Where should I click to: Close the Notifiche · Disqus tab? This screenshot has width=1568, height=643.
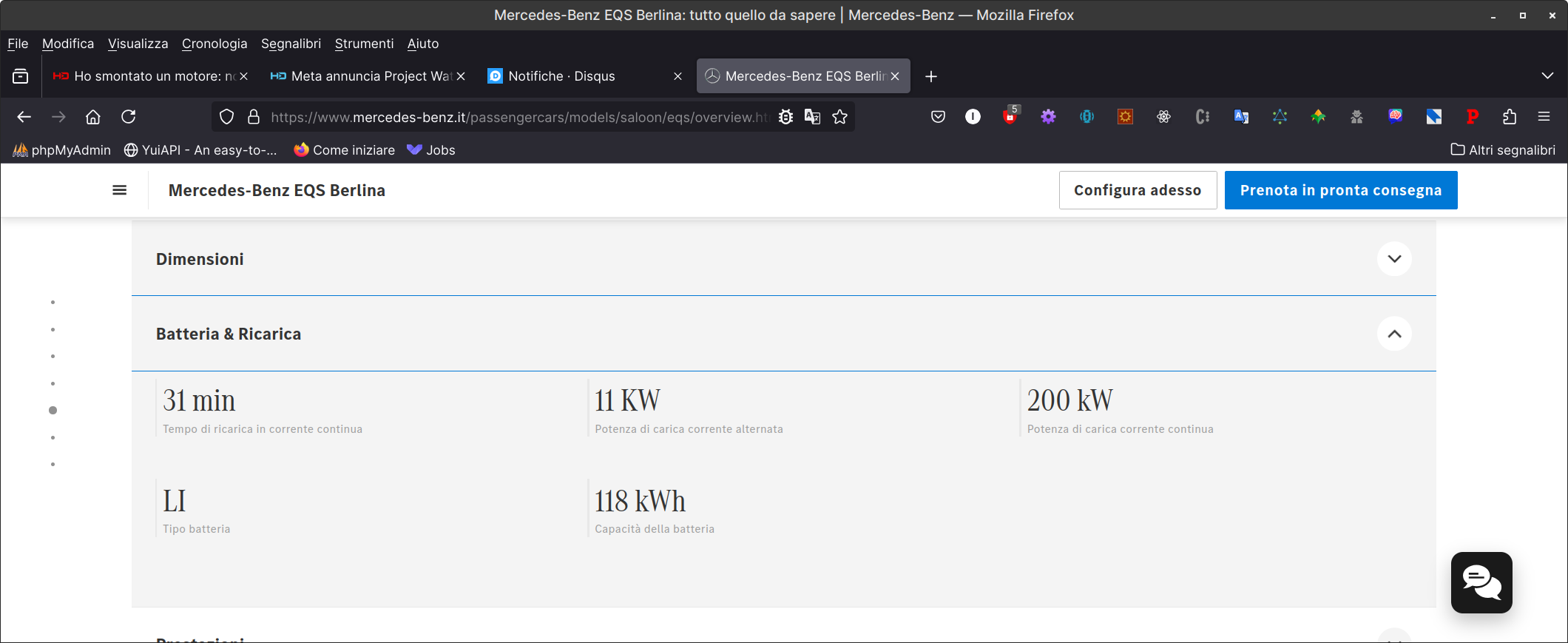point(677,76)
